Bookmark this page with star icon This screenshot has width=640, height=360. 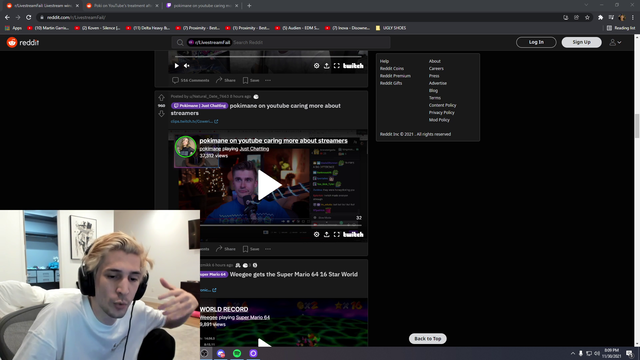tap(587, 17)
